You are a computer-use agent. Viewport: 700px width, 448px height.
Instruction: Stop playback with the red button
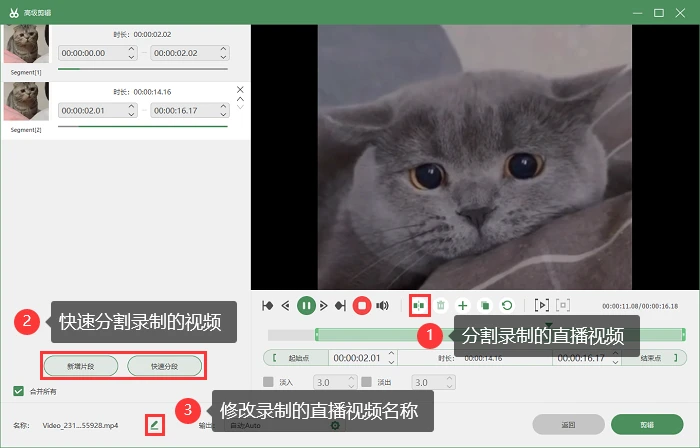click(362, 306)
